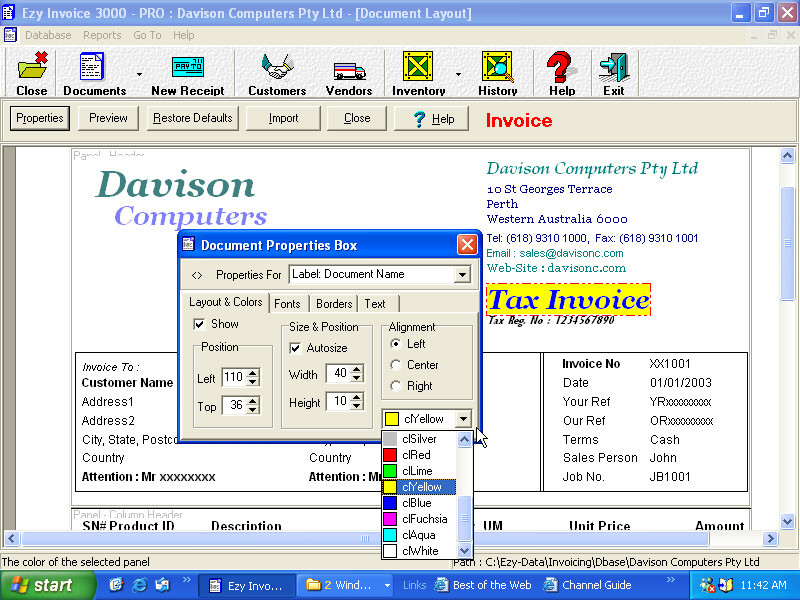
Task: Decrease the Top position value
Action: pos(253,410)
